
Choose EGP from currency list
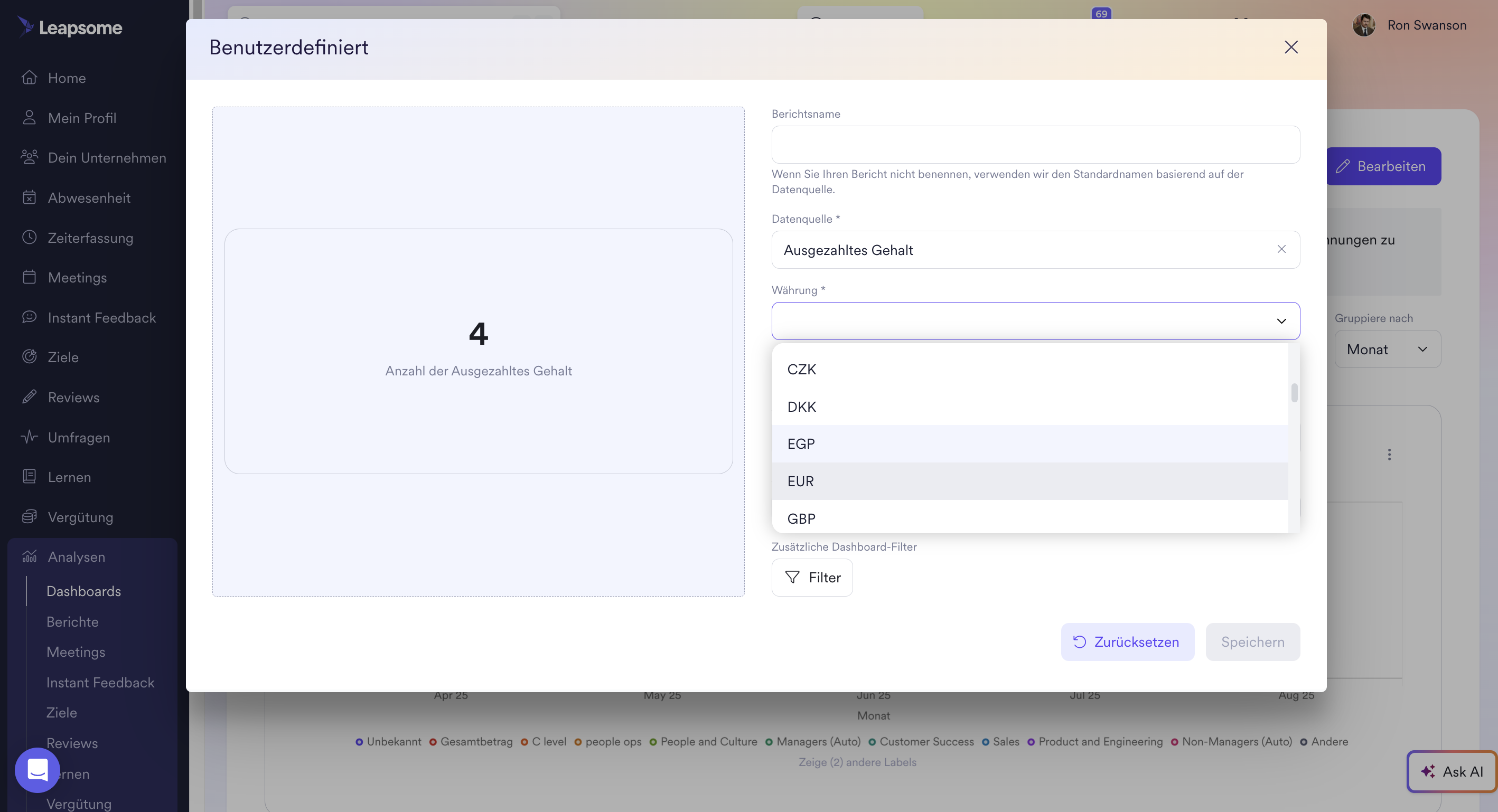pyautogui.click(x=1029, y=443)
